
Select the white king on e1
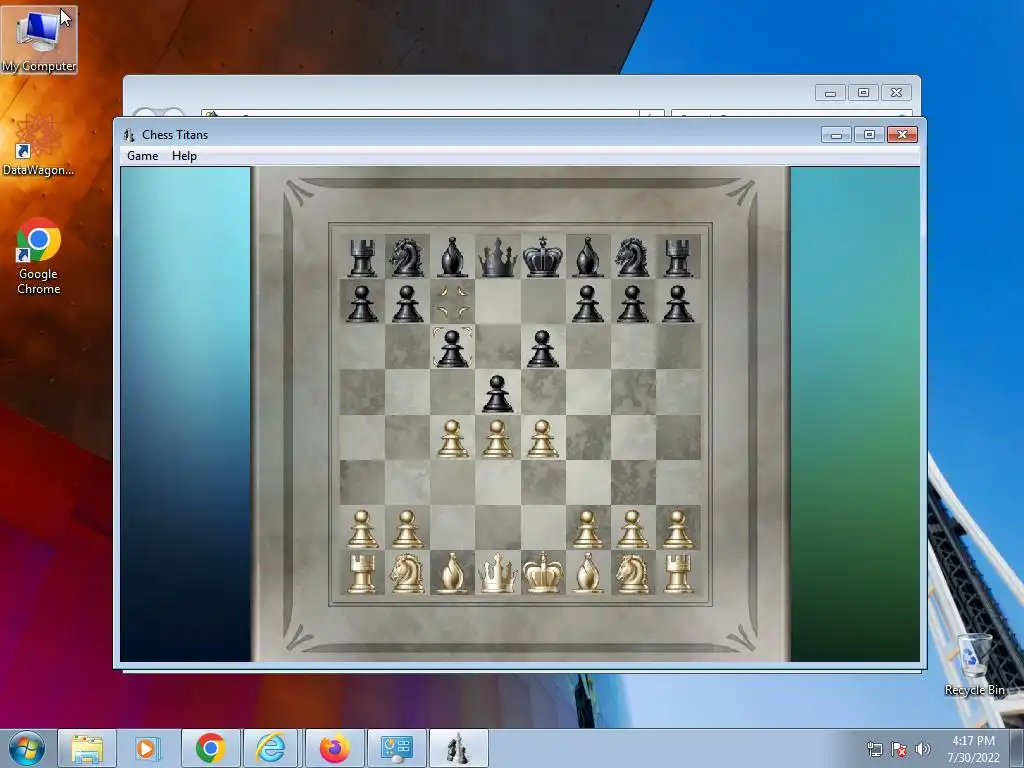(x=542, y=573)
